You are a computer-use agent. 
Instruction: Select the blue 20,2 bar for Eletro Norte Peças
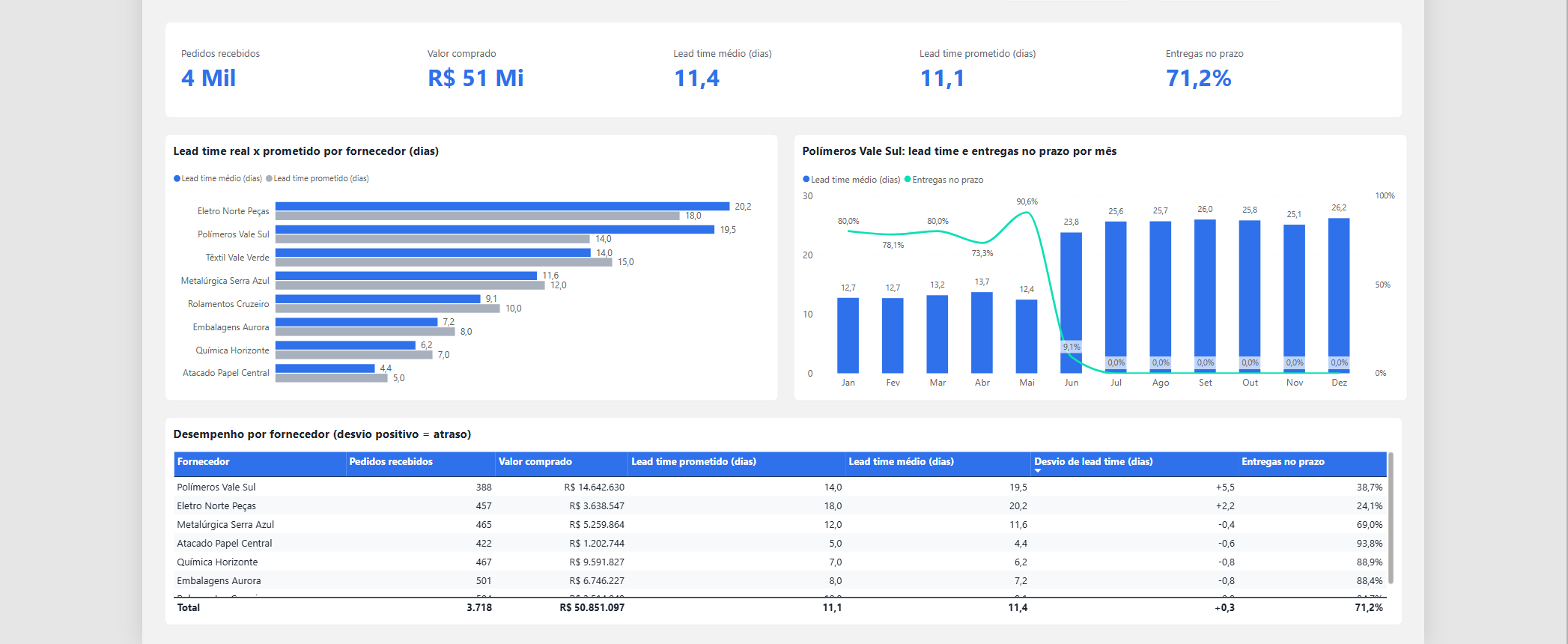(502, 207)
